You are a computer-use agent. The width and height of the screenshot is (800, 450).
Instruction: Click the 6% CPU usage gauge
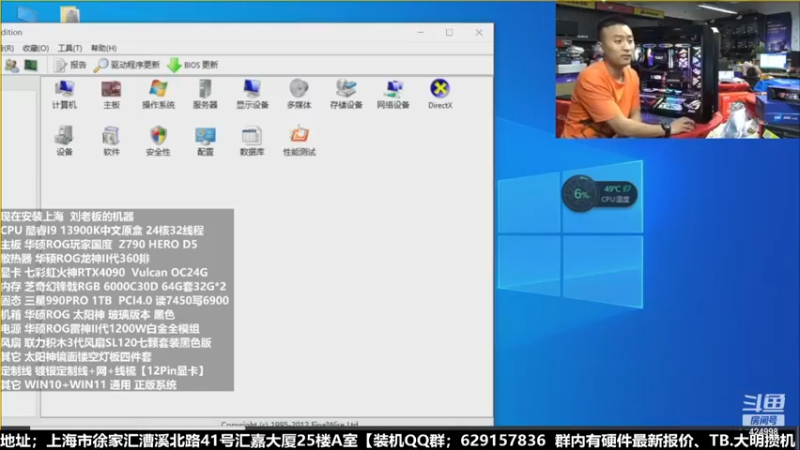click(x=580, y=194)
